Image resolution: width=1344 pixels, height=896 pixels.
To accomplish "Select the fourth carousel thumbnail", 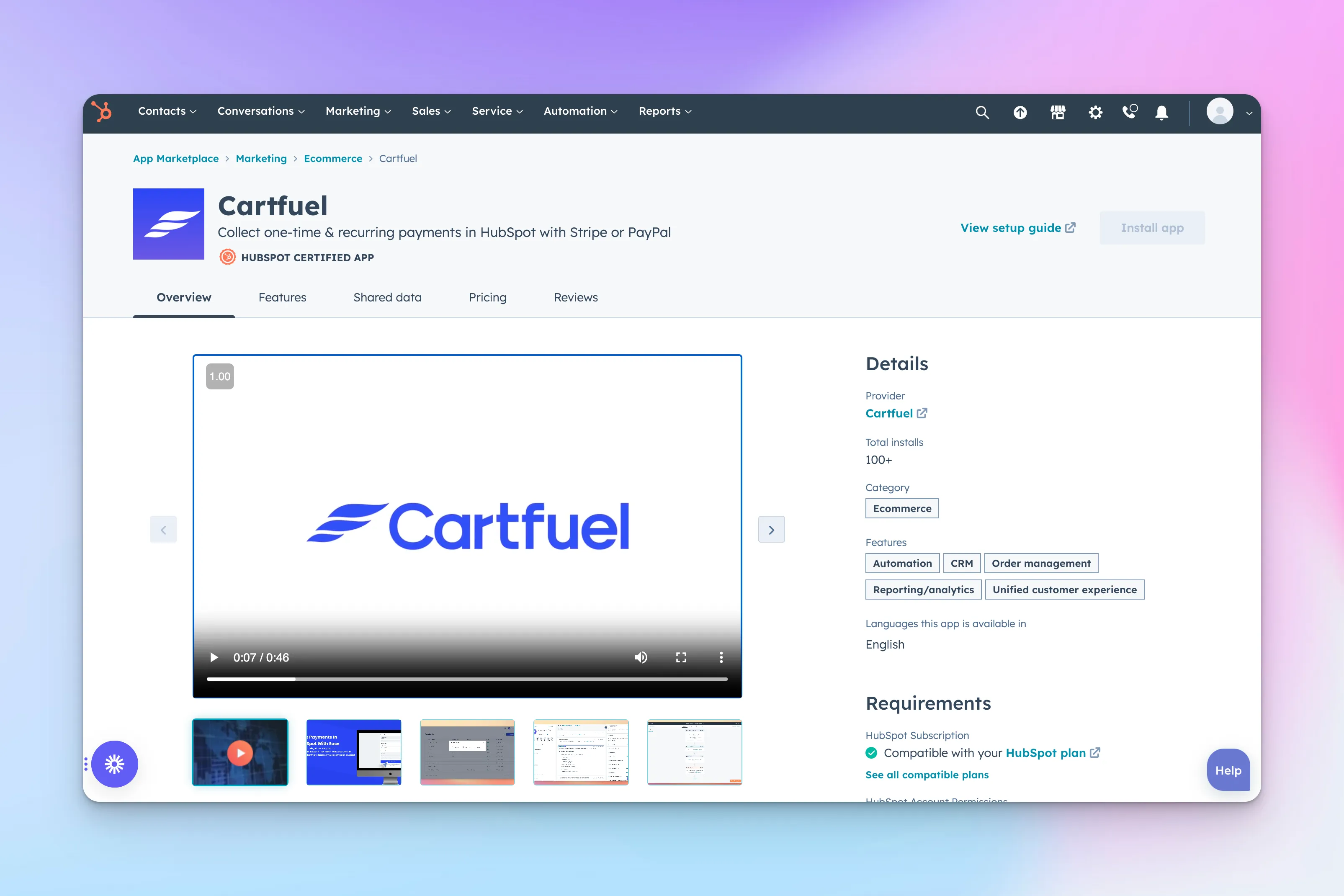I will [x=581, y=752].
